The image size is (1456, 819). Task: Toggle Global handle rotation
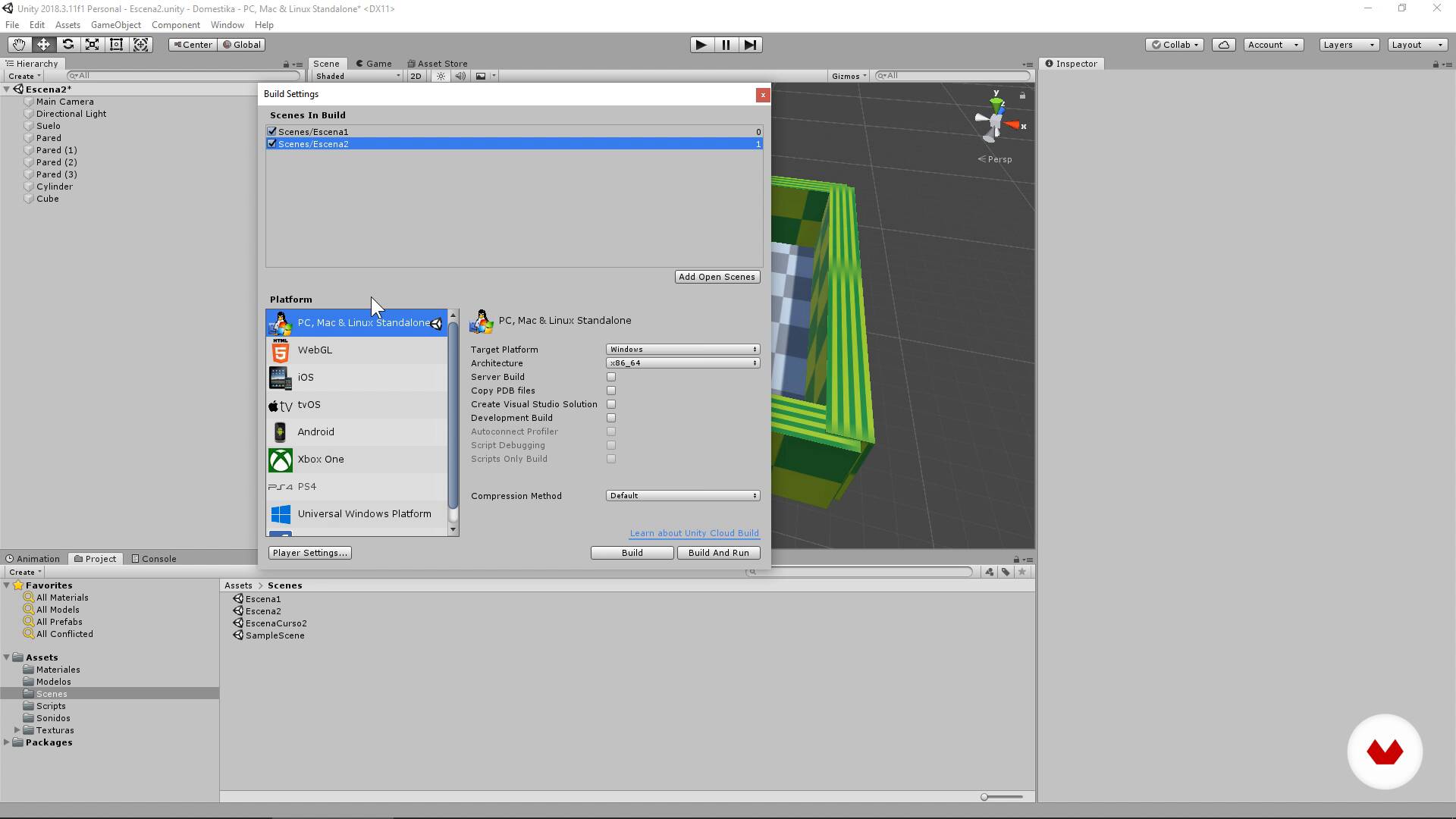241,45
